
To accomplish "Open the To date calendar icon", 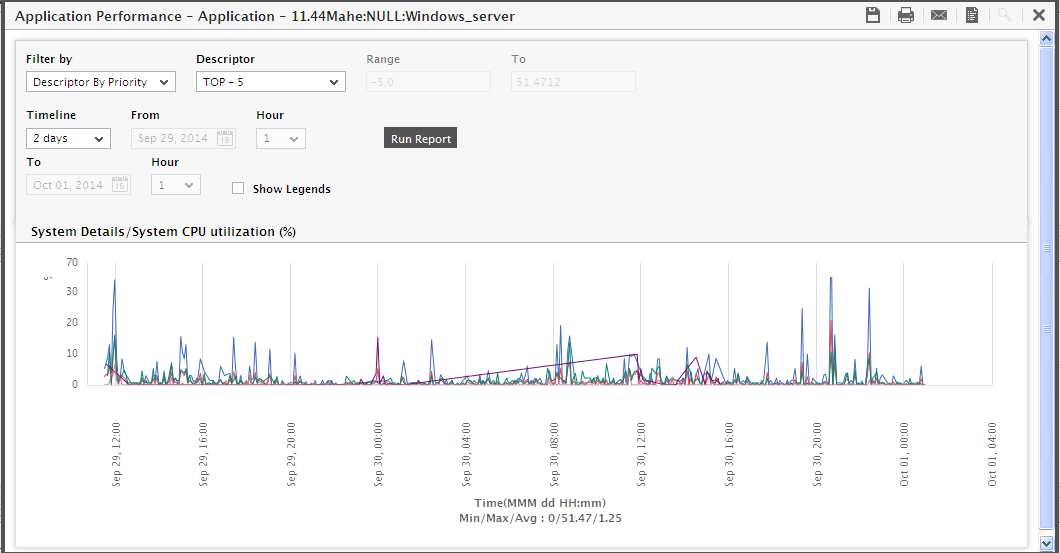I will point(120,185).
